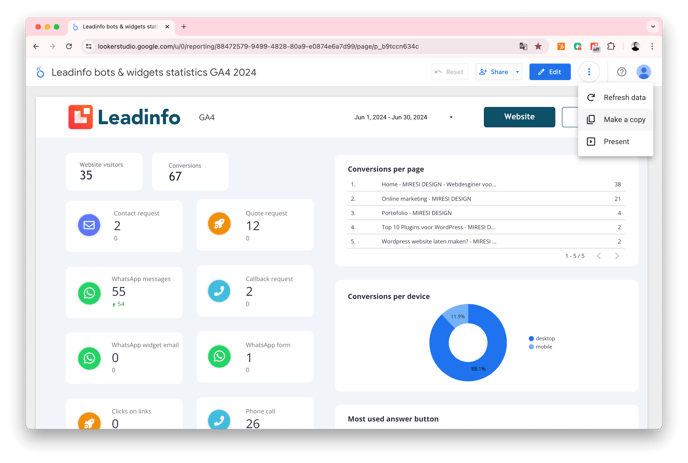Click the Conversions per page heading
The width and height of the screenshot is (688, 463).
[x=386, y=169]
